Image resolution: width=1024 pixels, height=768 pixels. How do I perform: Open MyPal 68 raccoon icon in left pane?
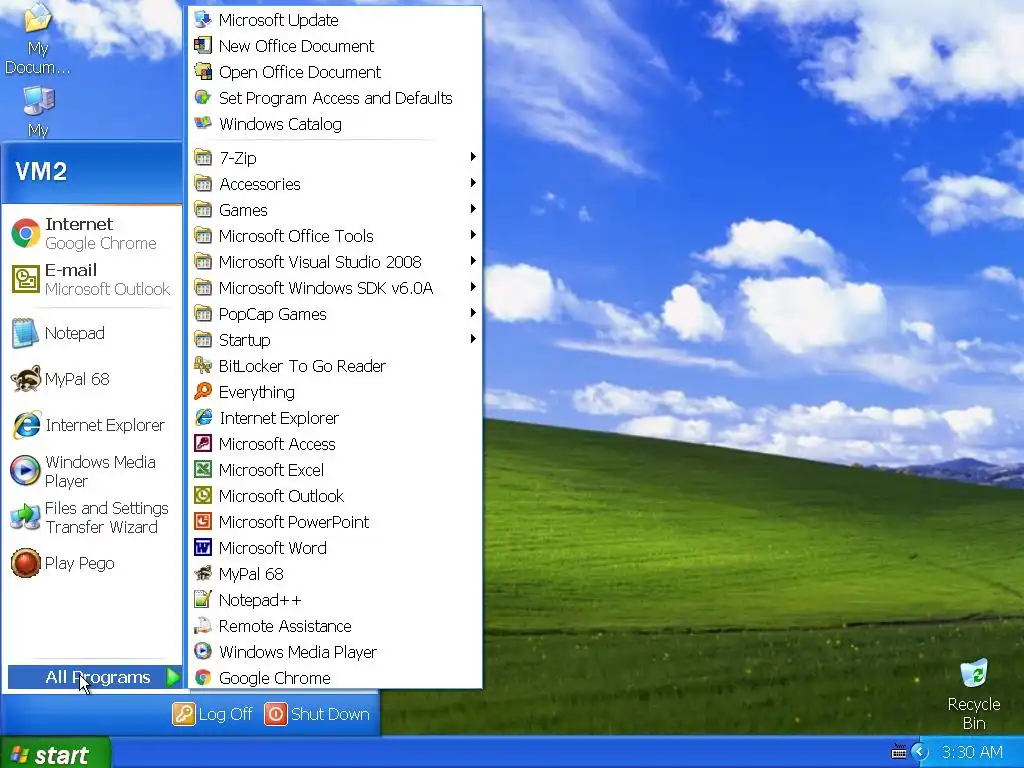click(25, 379)
